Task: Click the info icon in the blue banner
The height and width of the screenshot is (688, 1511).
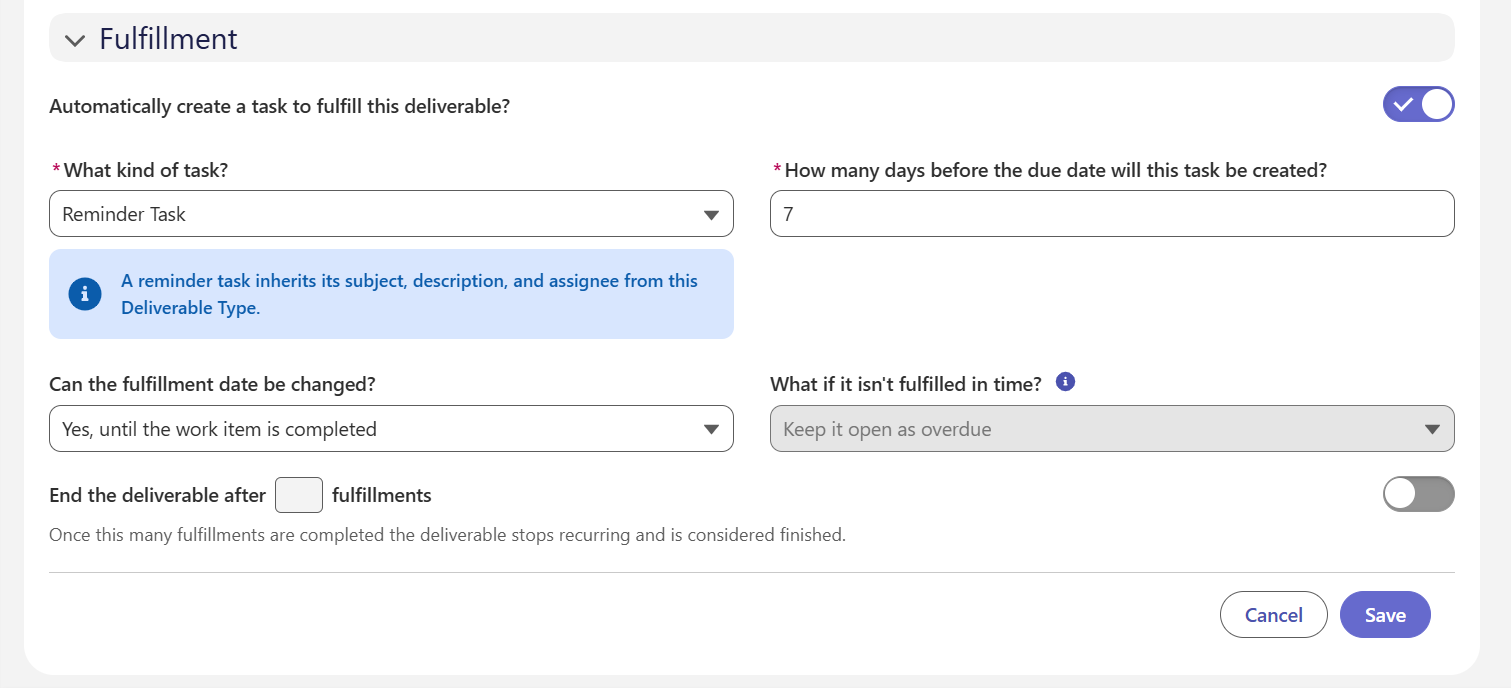Action: pos(85,294)
